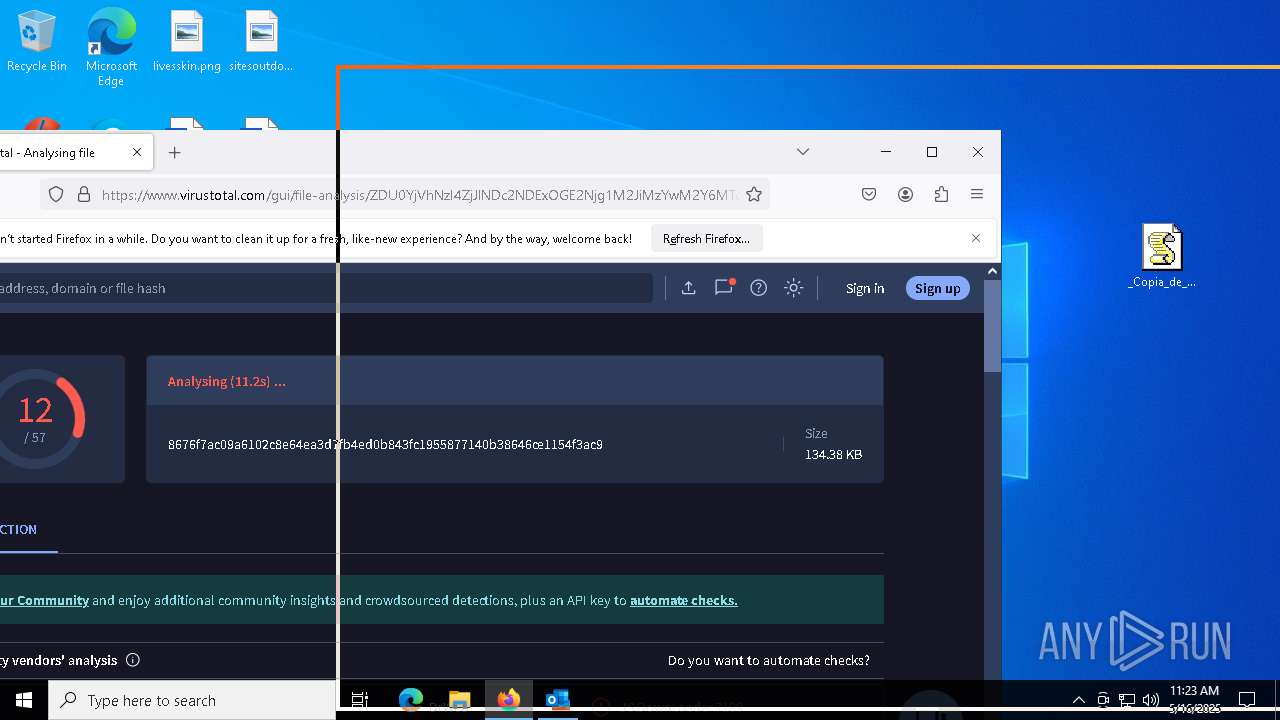Close the VirusTotal Analysing file tab
The width and height of the screenshot is (1280, 720).
[137, 152]
